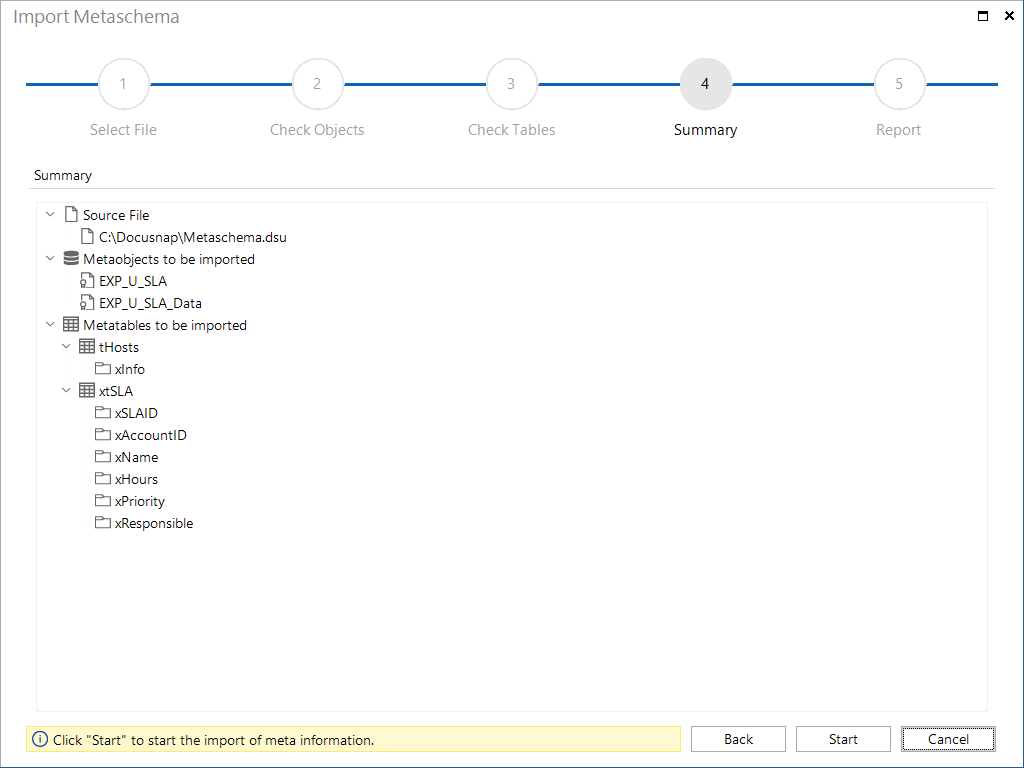Viewport: 1024px width, 768px height.
Task: Collapse the Source File node
Action: pos(50,214)
